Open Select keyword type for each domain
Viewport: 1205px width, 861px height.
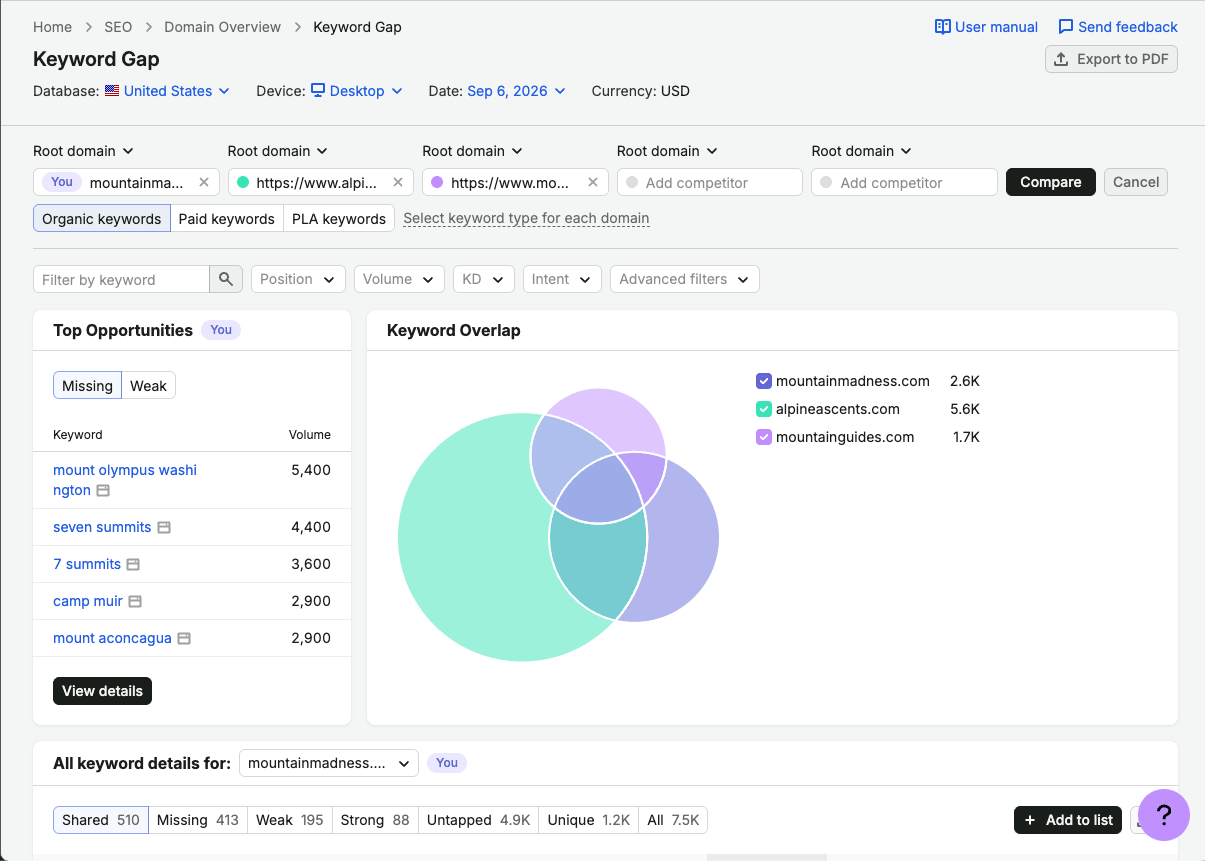(x=526, y=218)
